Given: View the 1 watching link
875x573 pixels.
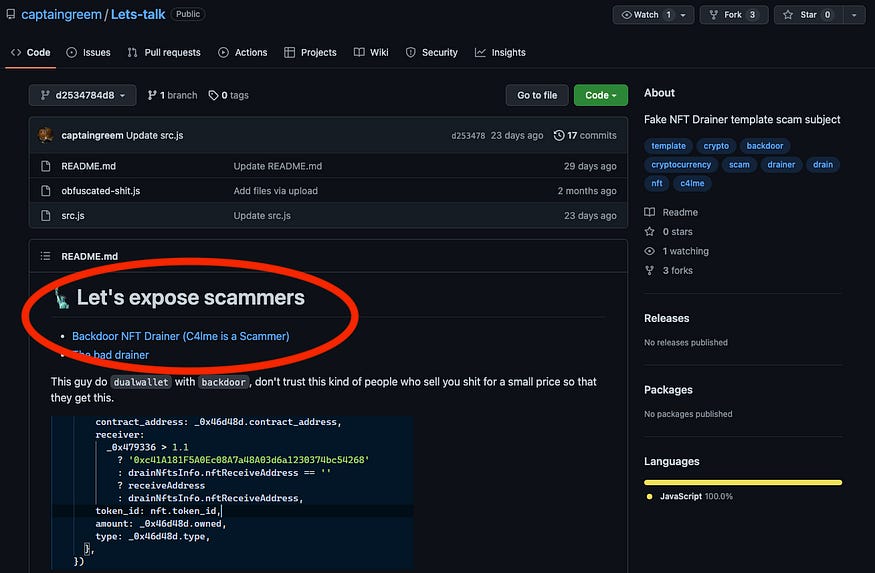Looking at the screenshot, I should 676,251.
